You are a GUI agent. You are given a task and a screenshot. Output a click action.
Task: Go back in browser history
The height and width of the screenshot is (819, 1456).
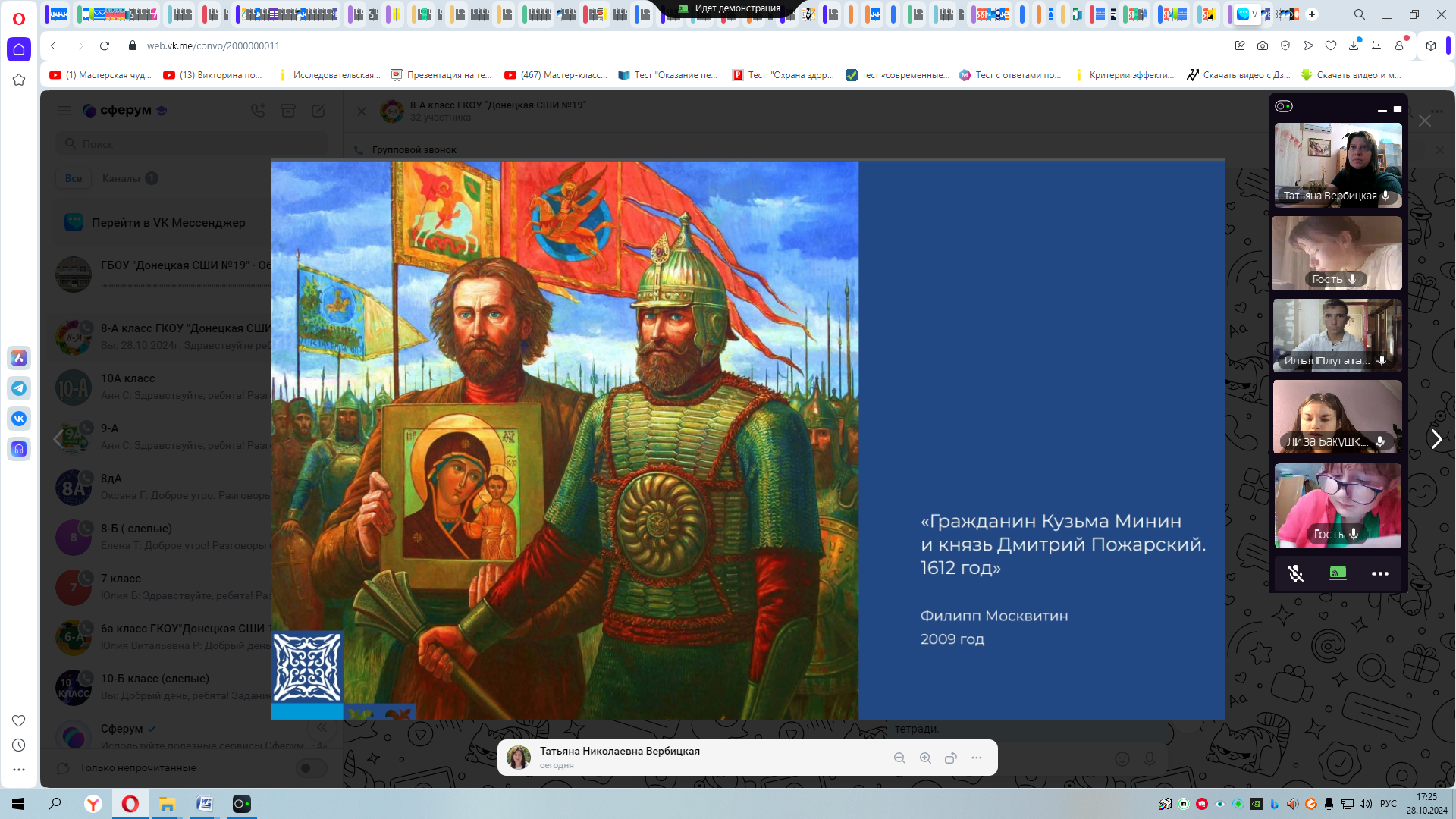(x=53, y=46)
